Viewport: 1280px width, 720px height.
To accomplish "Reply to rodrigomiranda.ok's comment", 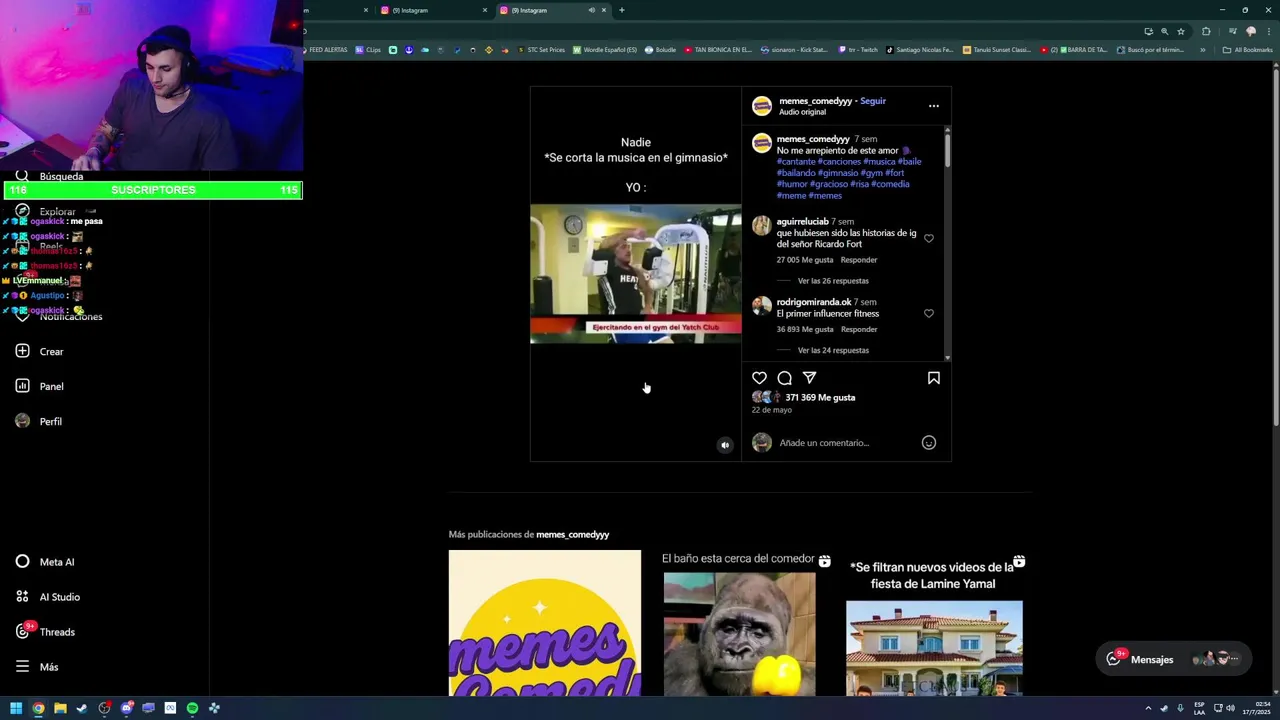I will tap(858, 329).
